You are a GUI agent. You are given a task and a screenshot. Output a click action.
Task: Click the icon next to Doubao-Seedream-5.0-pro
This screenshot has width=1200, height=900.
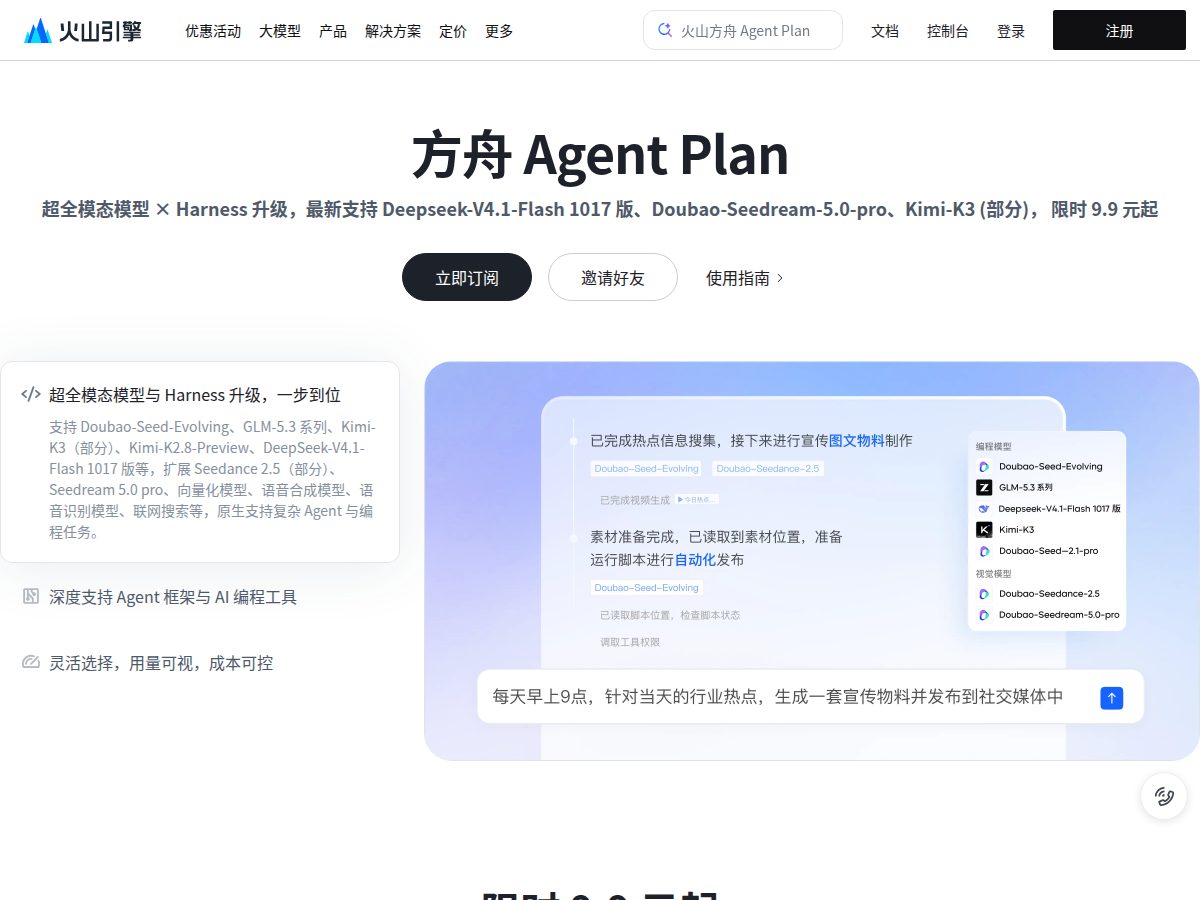pos(984,614)
